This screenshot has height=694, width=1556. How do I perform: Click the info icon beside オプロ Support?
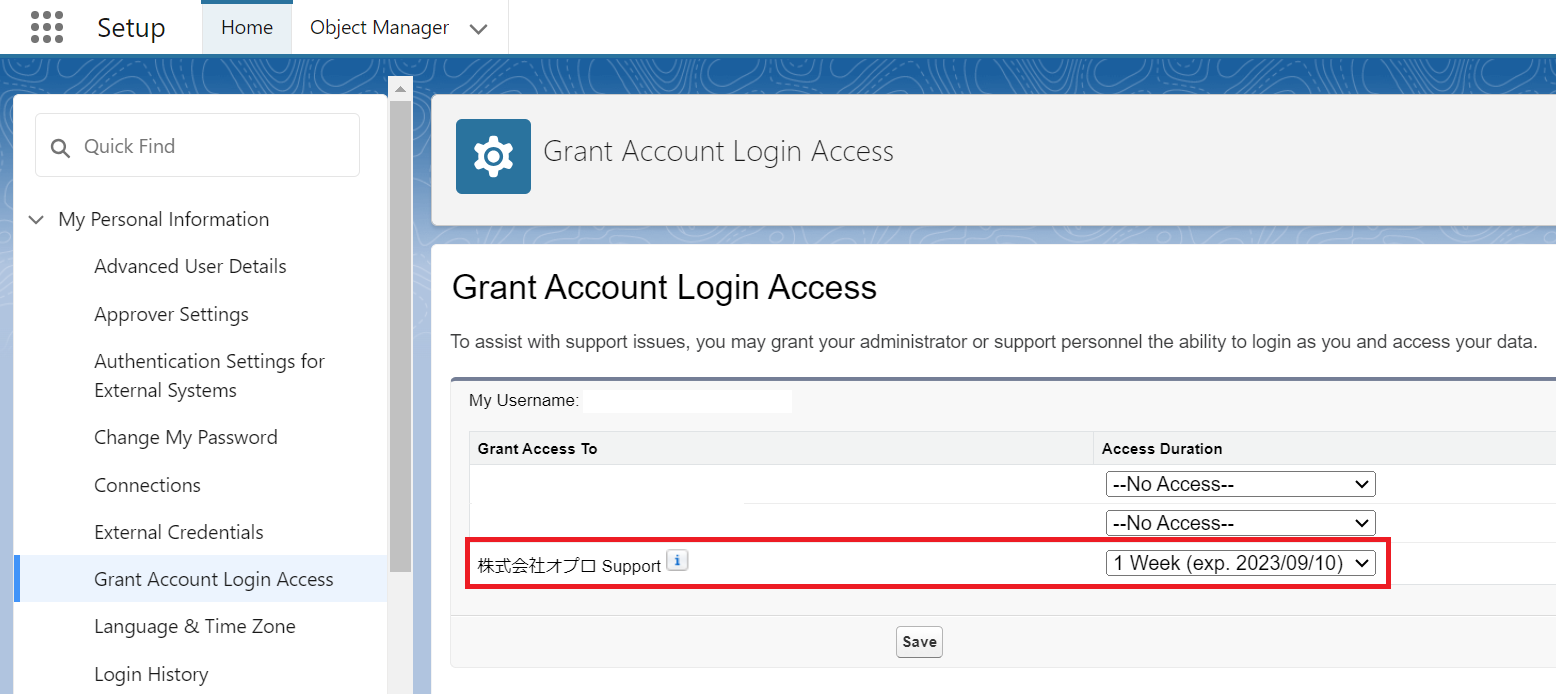pyautogui.click(x=677, y=561)
